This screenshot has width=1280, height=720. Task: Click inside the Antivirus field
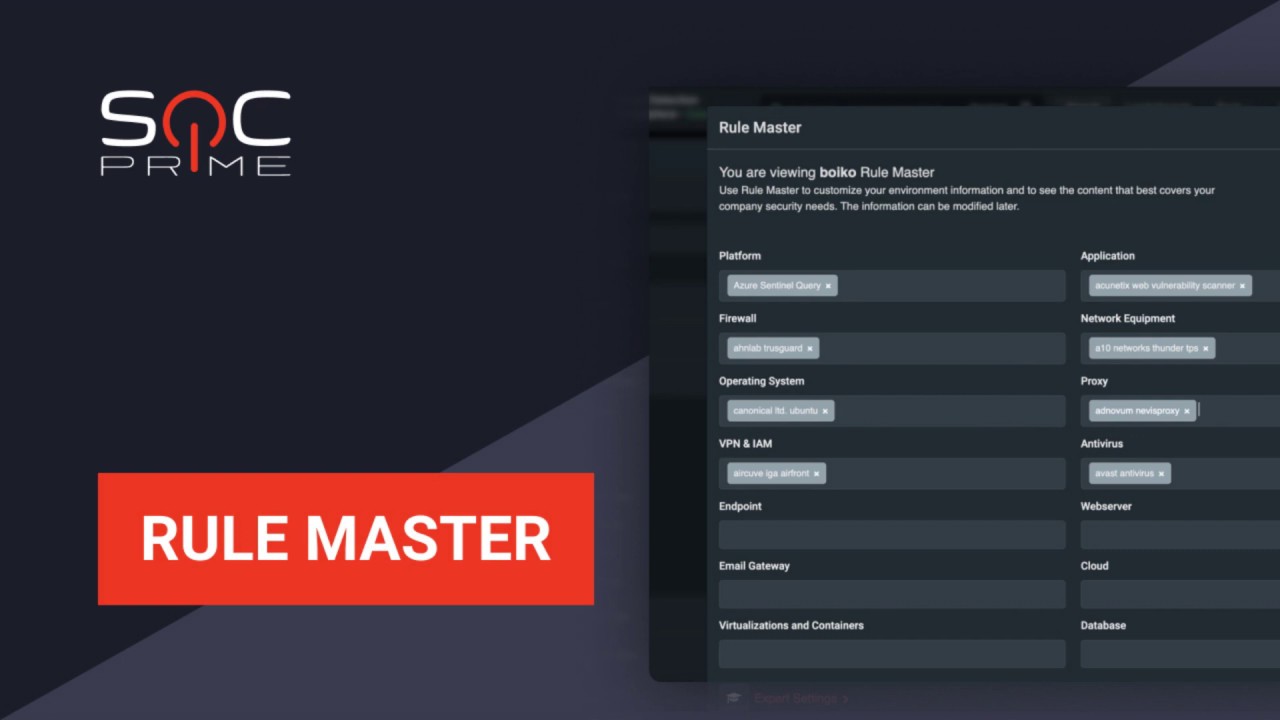point(1180,474)
